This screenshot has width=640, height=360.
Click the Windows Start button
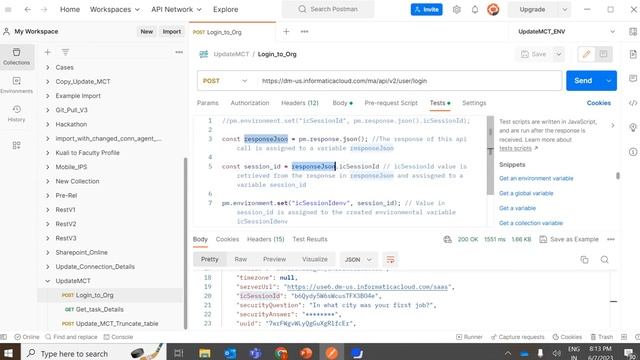tap(8, 353)
